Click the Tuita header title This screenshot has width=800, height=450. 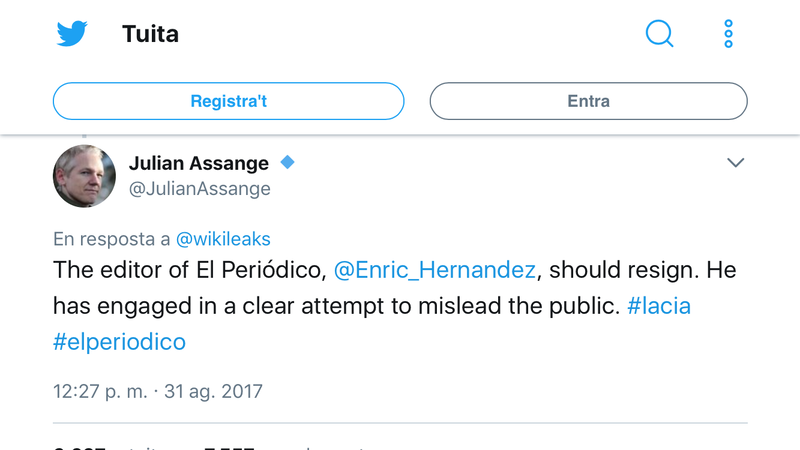150,34
